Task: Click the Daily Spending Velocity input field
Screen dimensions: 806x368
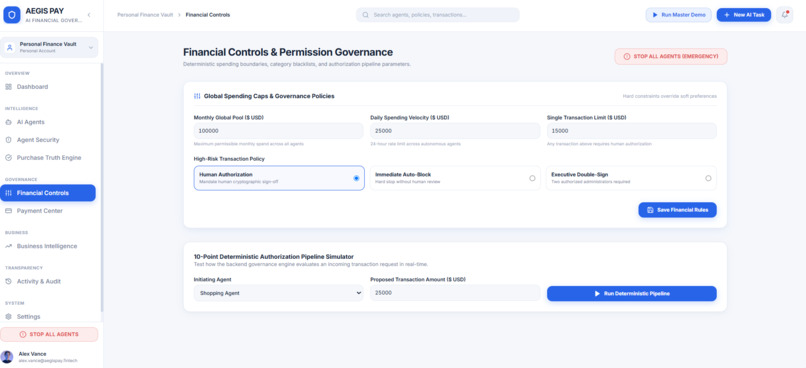Action: pyautogui.click(x=455, y=131)
